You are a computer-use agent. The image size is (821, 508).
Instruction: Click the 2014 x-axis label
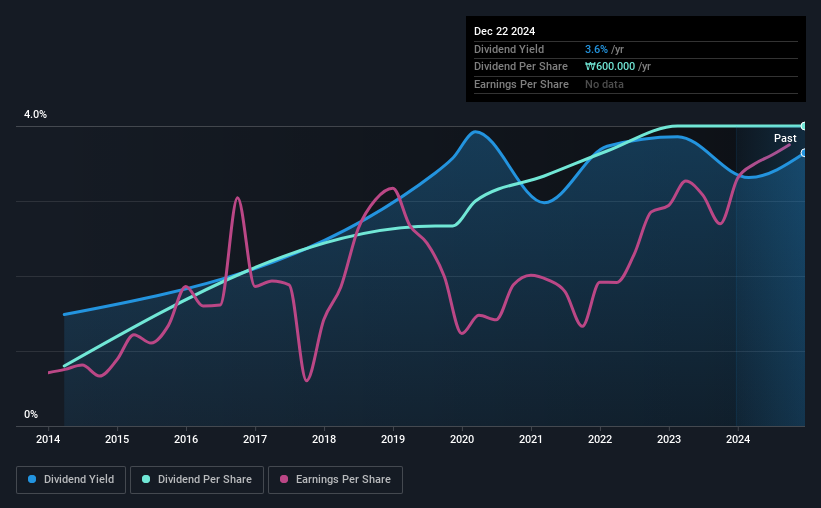click(x=48, y=439)
